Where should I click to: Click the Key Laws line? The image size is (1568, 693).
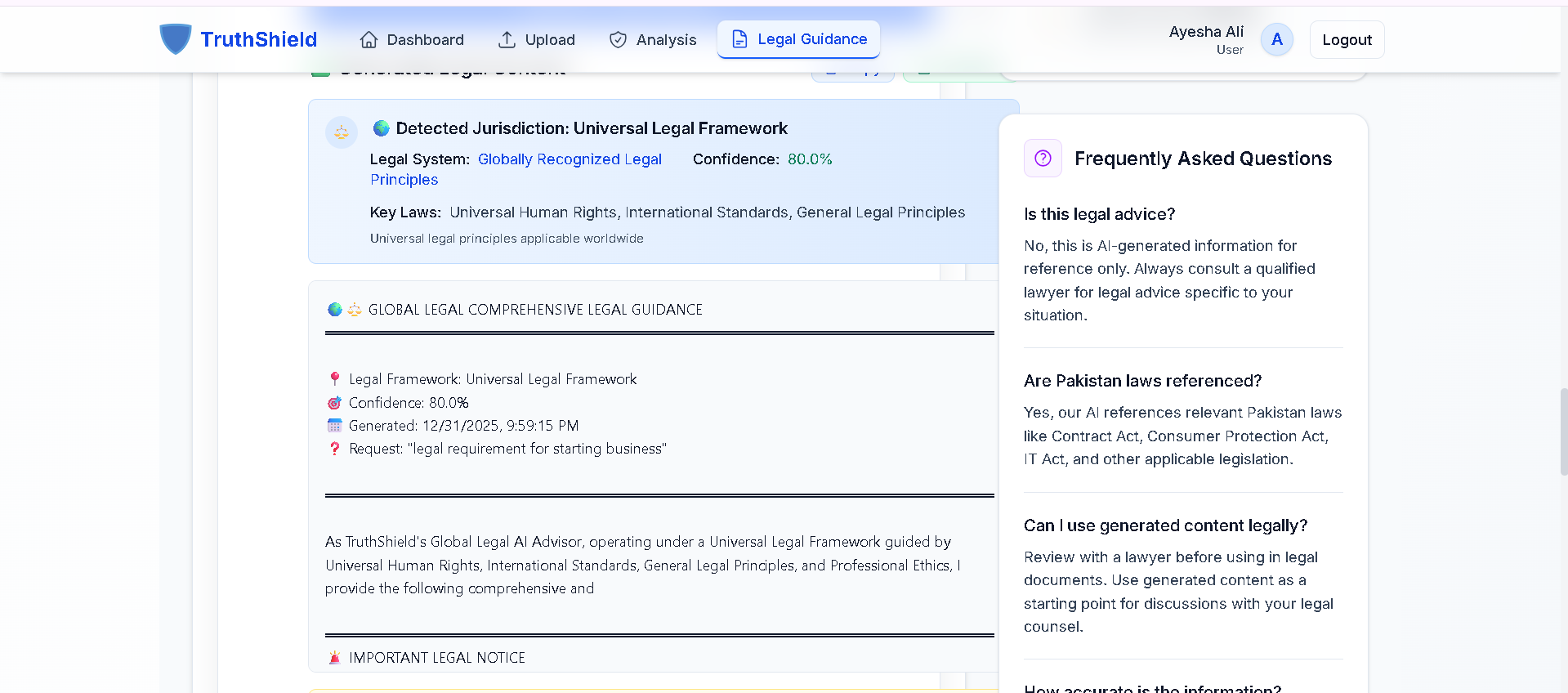pyautogui.click(x=667, y=212)
